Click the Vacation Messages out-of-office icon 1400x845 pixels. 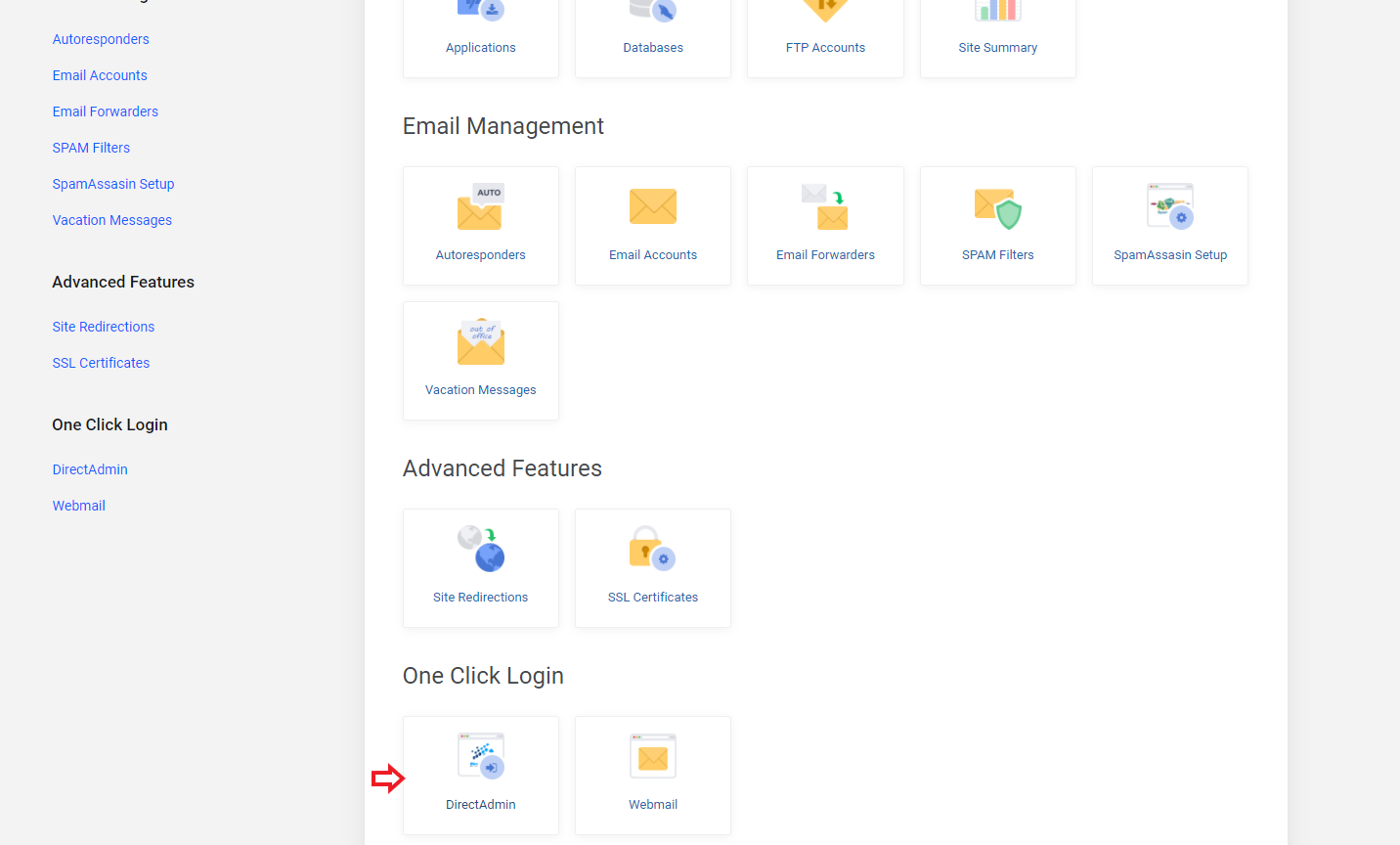pyautogui.click(x=480, y=343)
